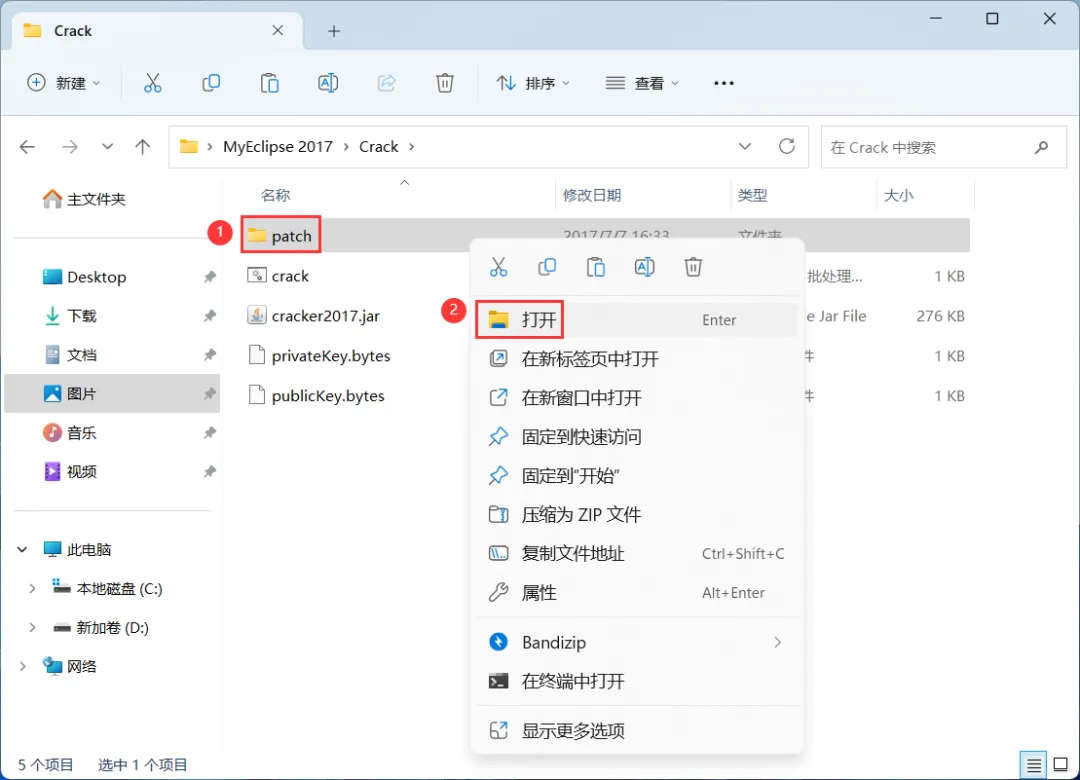Image resolution: width=1080 pixels, height=780 pixels.
Task: Sort by 类型 column header
Action: [752, 196]
